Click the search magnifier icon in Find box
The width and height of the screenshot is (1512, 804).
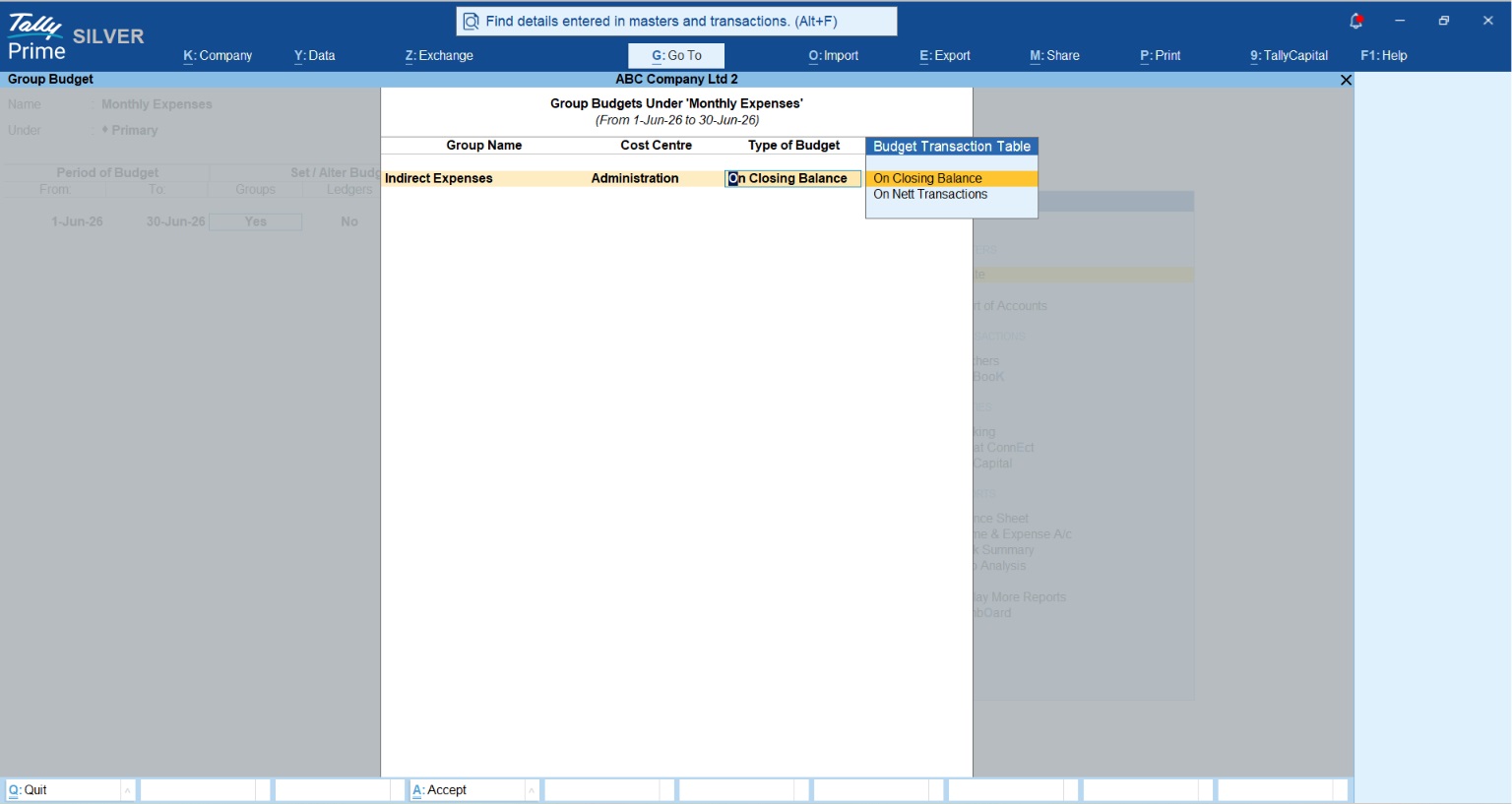[x=471, y=22]
